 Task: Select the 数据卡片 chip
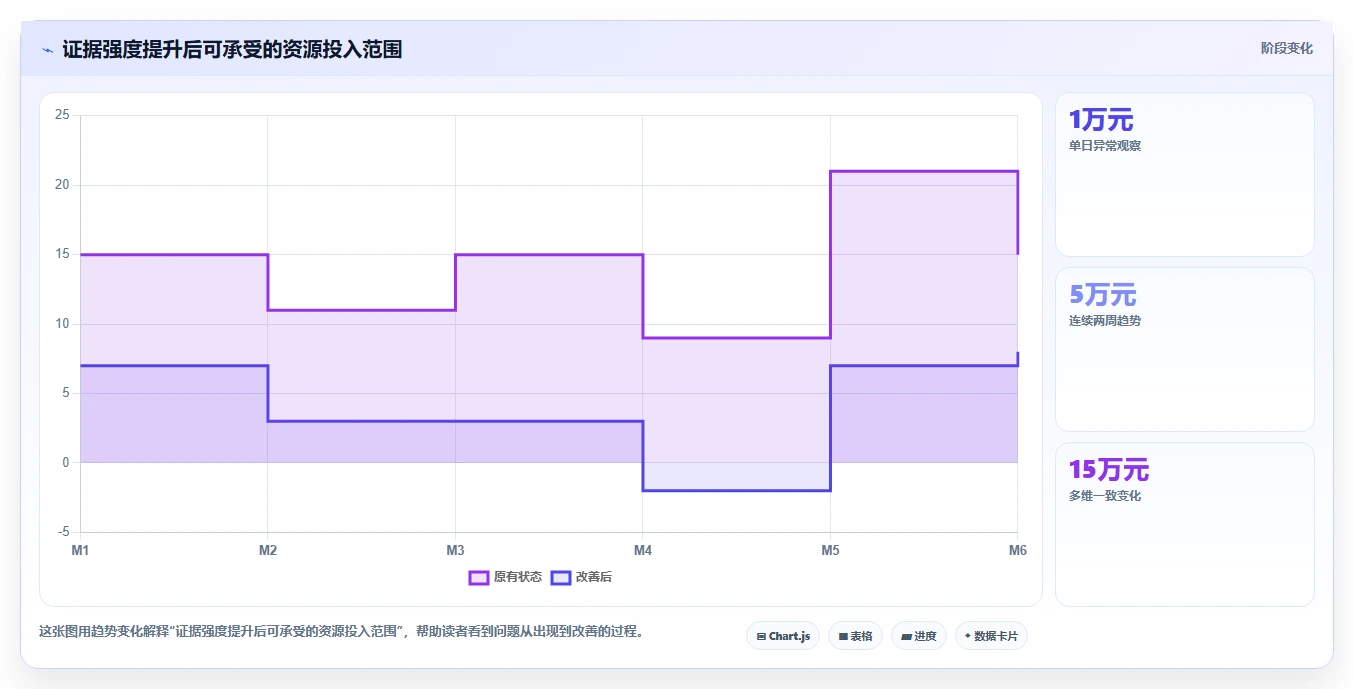[x=991, y=636]
